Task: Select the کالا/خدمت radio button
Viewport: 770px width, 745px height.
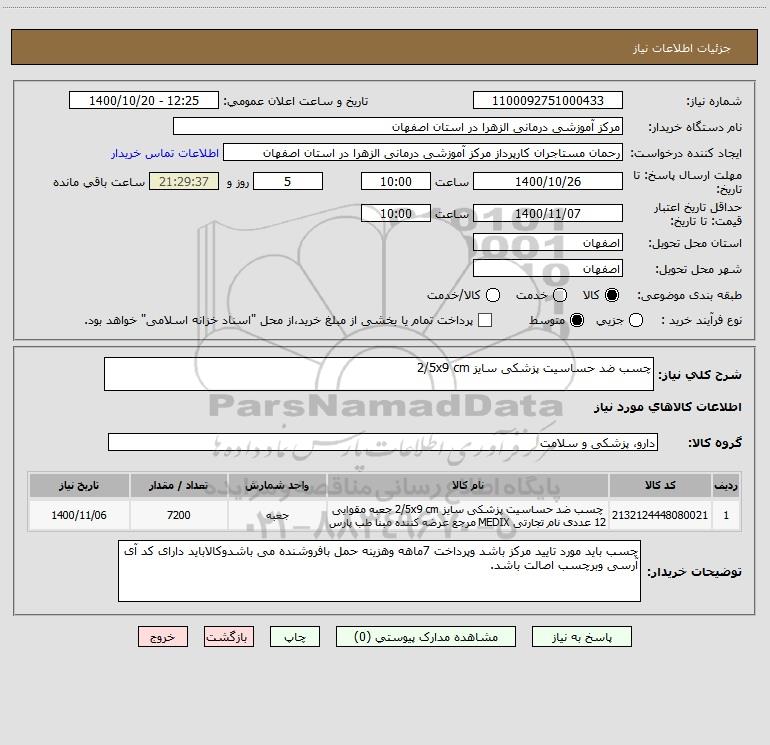Action: click(493, 295)
